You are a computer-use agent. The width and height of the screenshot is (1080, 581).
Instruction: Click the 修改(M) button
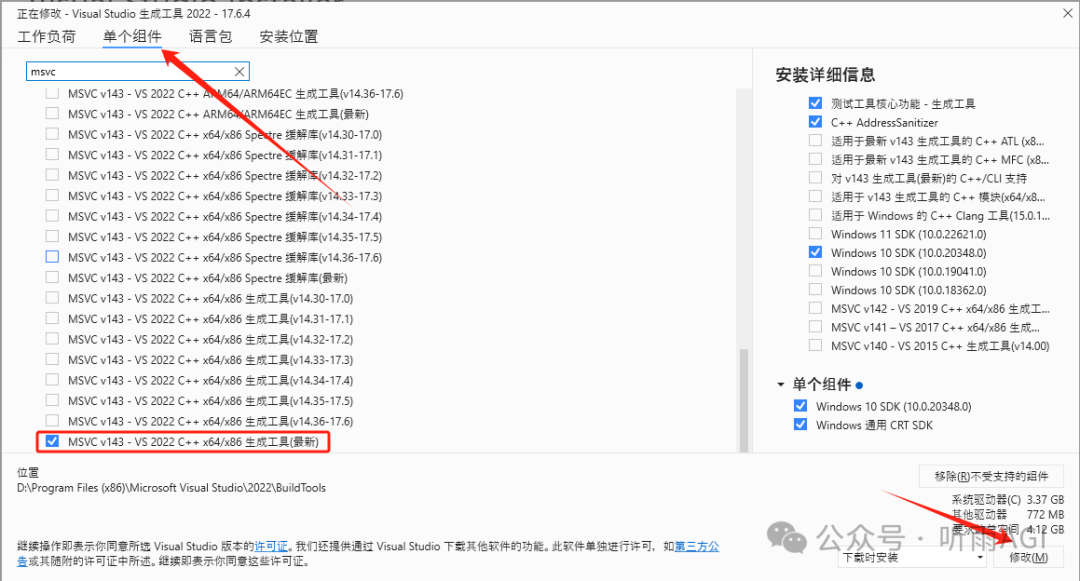pos(1028,557)
